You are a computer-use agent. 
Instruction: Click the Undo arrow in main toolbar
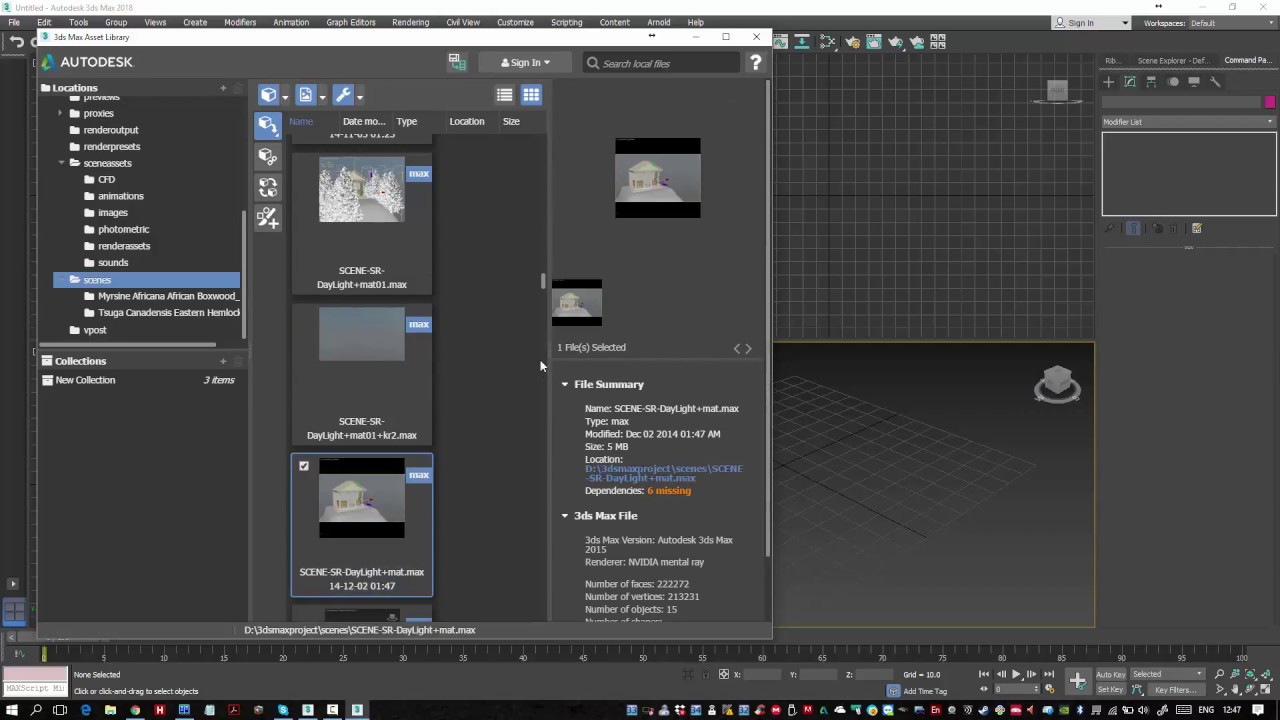tap(17, 42)
